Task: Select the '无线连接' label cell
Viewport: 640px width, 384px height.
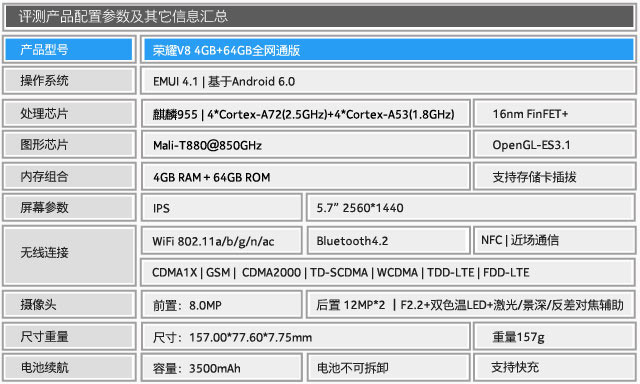Action: click(69, 255)
